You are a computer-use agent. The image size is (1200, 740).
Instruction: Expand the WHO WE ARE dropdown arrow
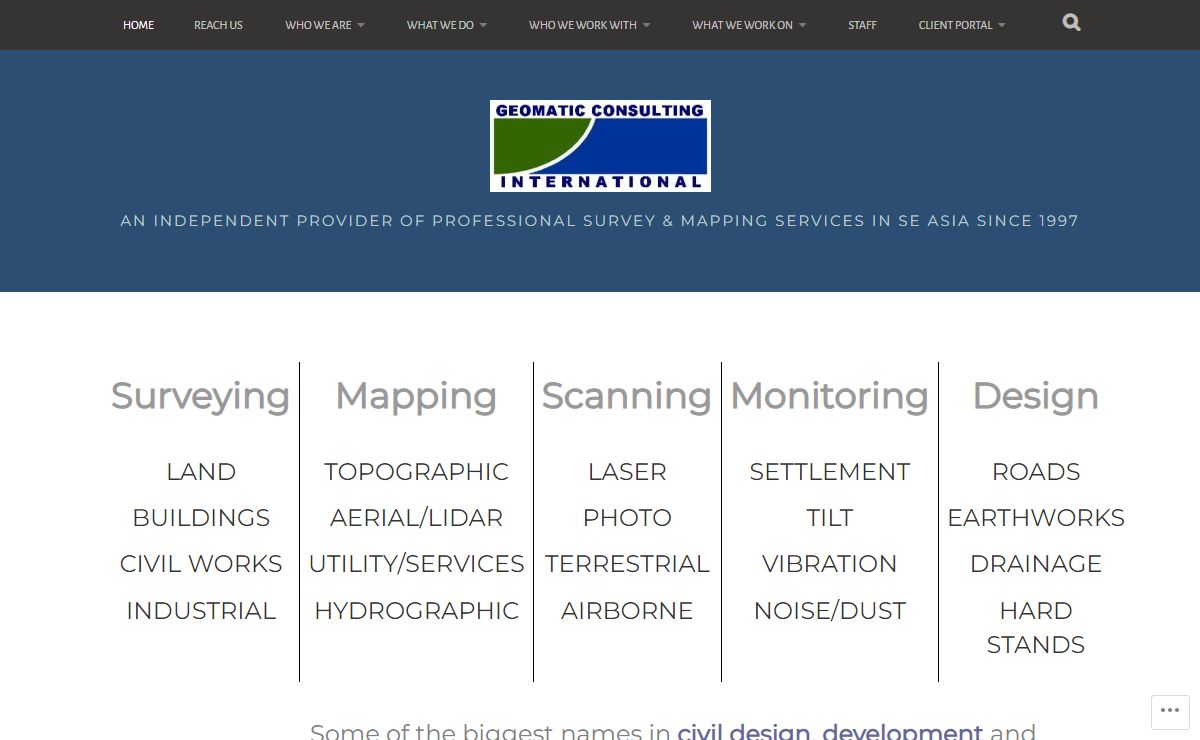[361, 26]
